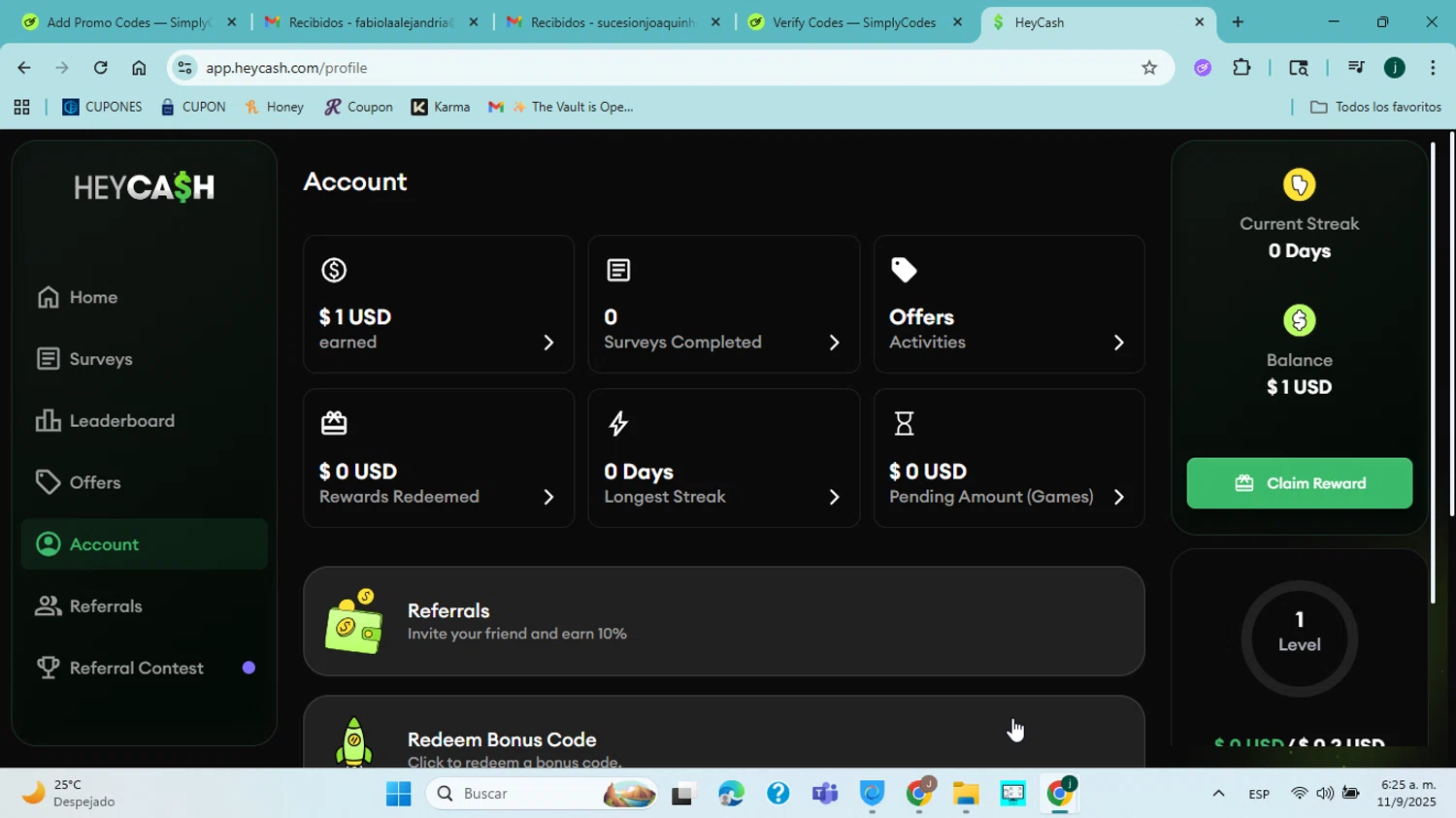The height and width of the screenshot is (818, 1456).
Task: Open the media control icon in the toolbar
Action: click(x=1356, y=68)
